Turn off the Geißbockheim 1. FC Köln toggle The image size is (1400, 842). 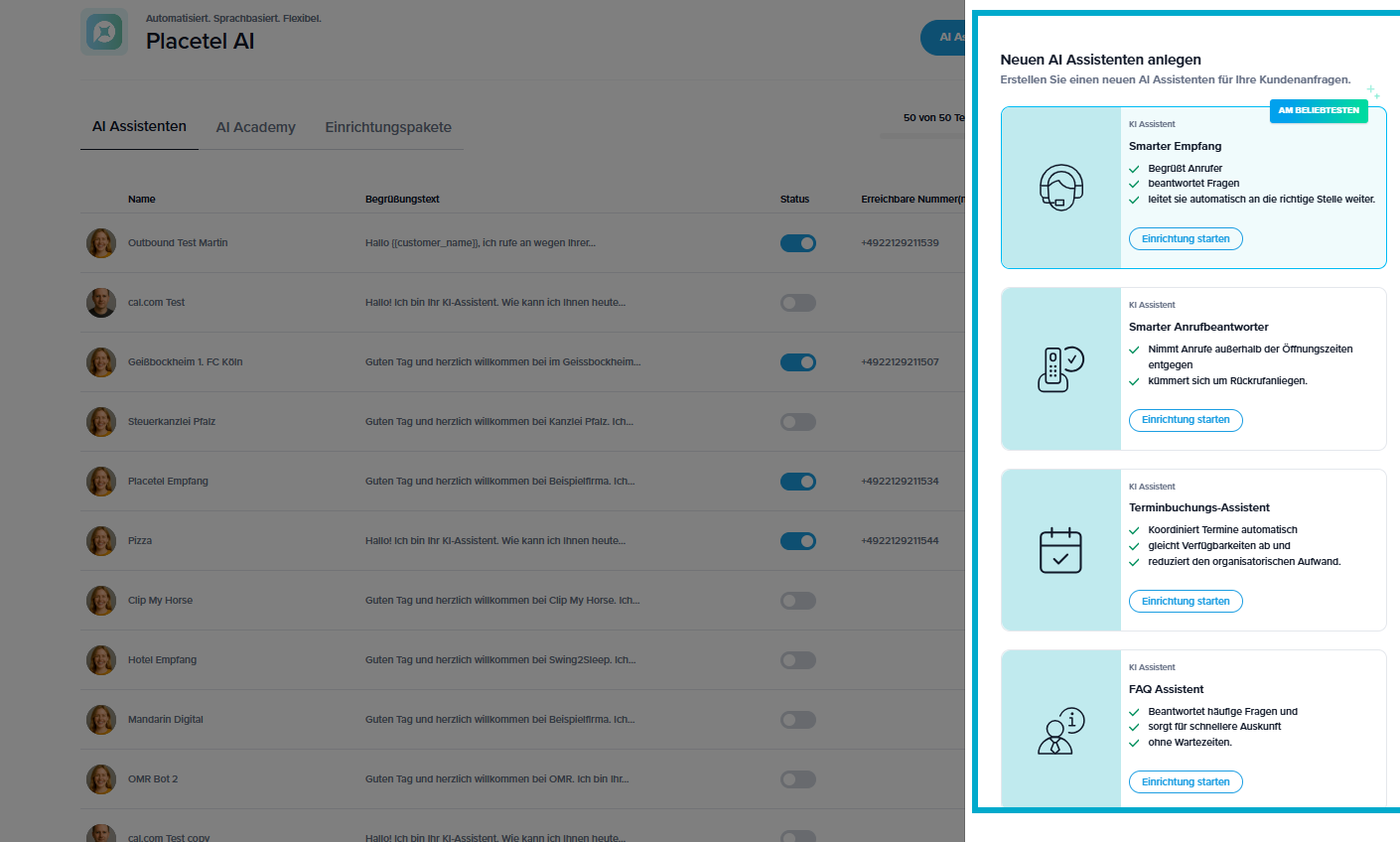[798, 362]
